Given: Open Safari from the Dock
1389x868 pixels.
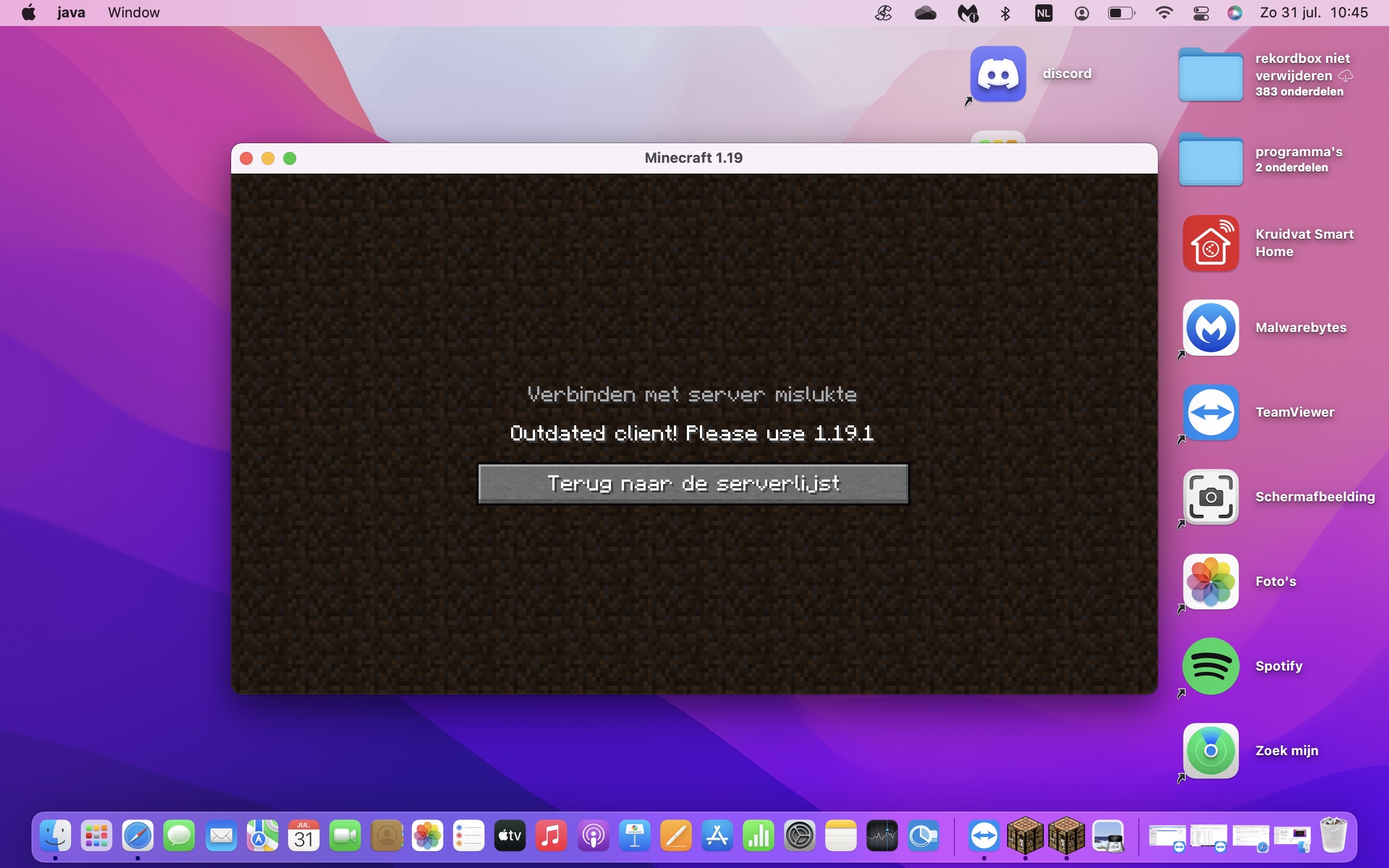Looking at the screenshot, I should coord(138,836).
